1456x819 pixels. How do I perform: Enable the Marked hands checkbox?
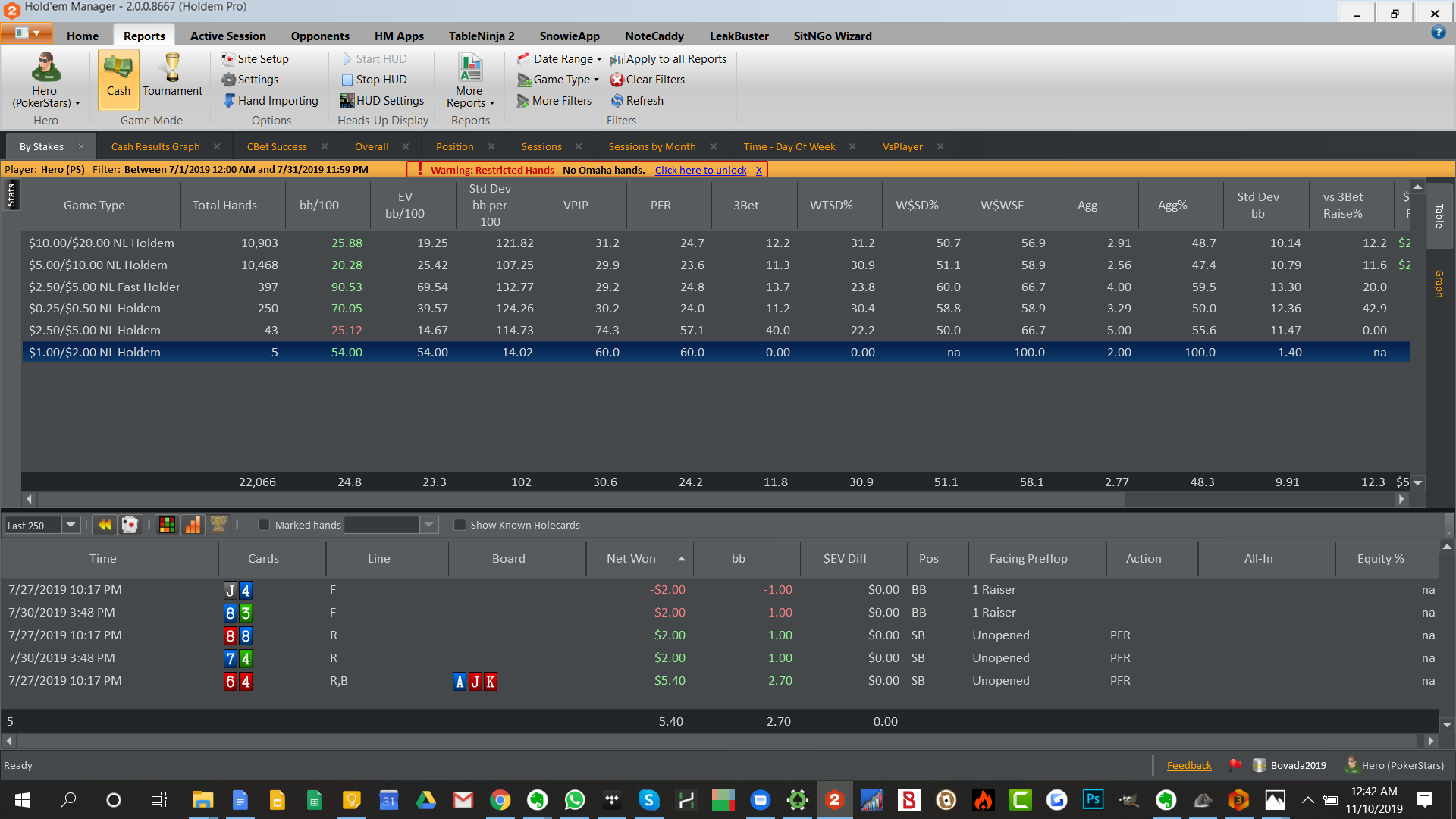[264, 525]
